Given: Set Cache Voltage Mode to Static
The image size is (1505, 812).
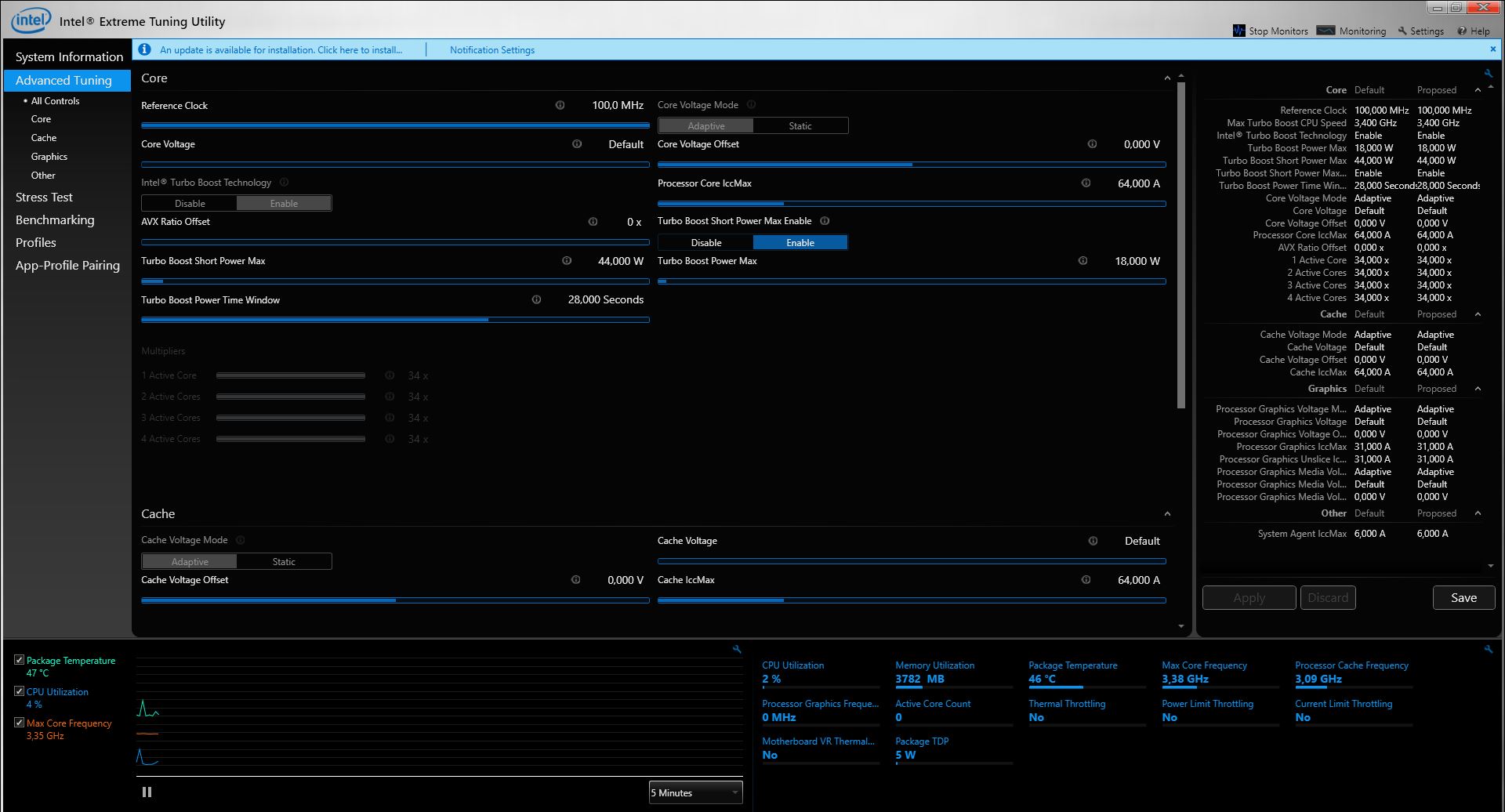Looking at the screenshot, I should [x=284, y=561].
